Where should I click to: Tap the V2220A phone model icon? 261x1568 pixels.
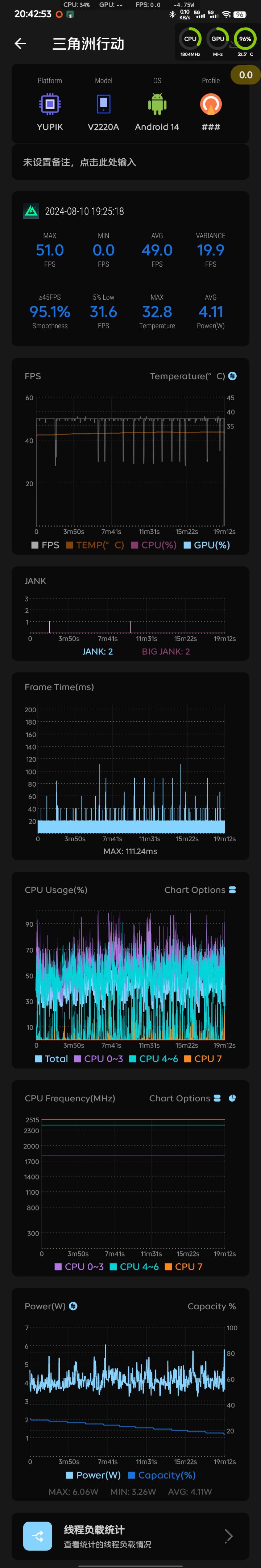pyautogui.click(x=103, y=104)
